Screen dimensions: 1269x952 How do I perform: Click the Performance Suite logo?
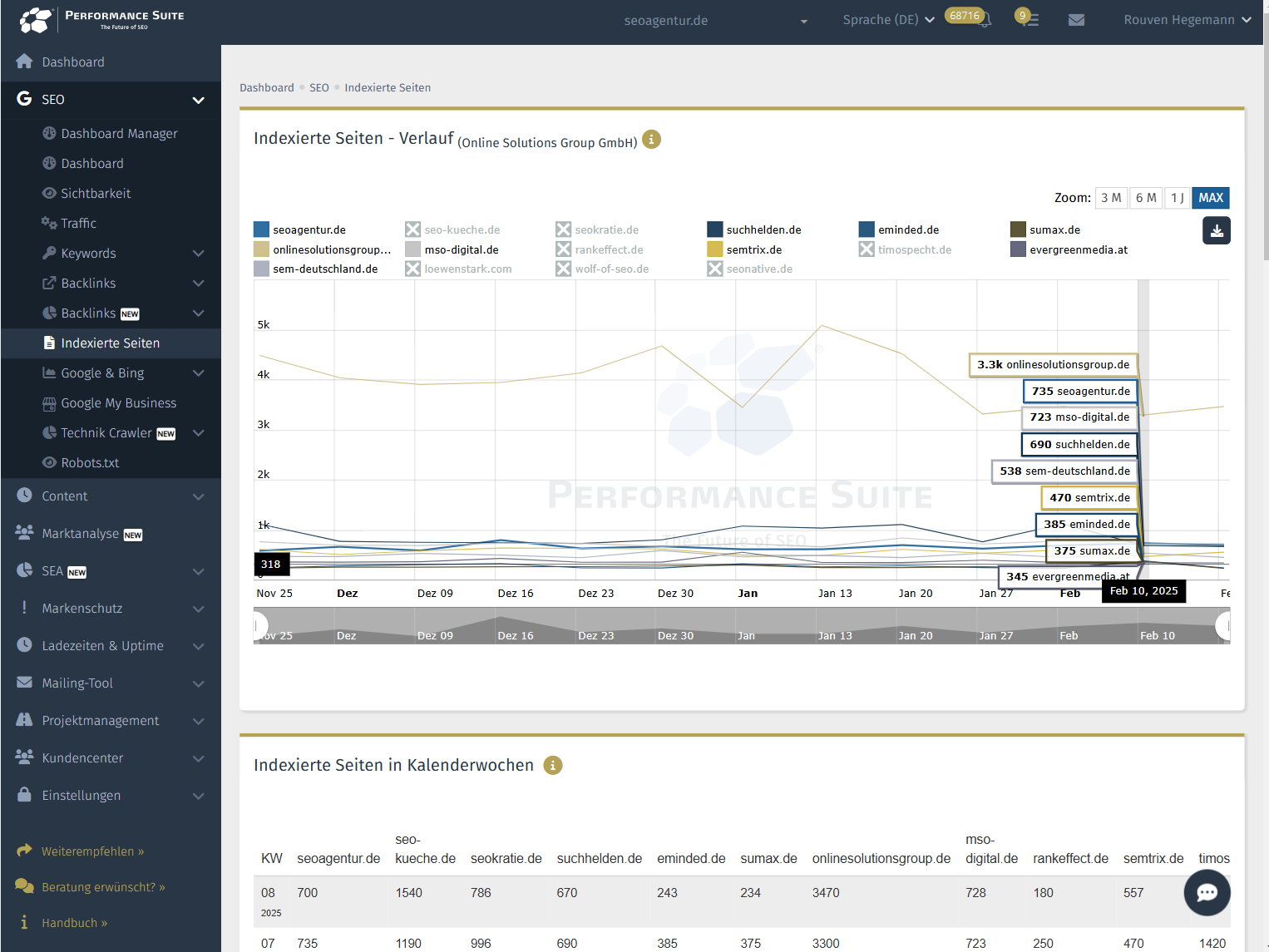click(x=101, y=20)
